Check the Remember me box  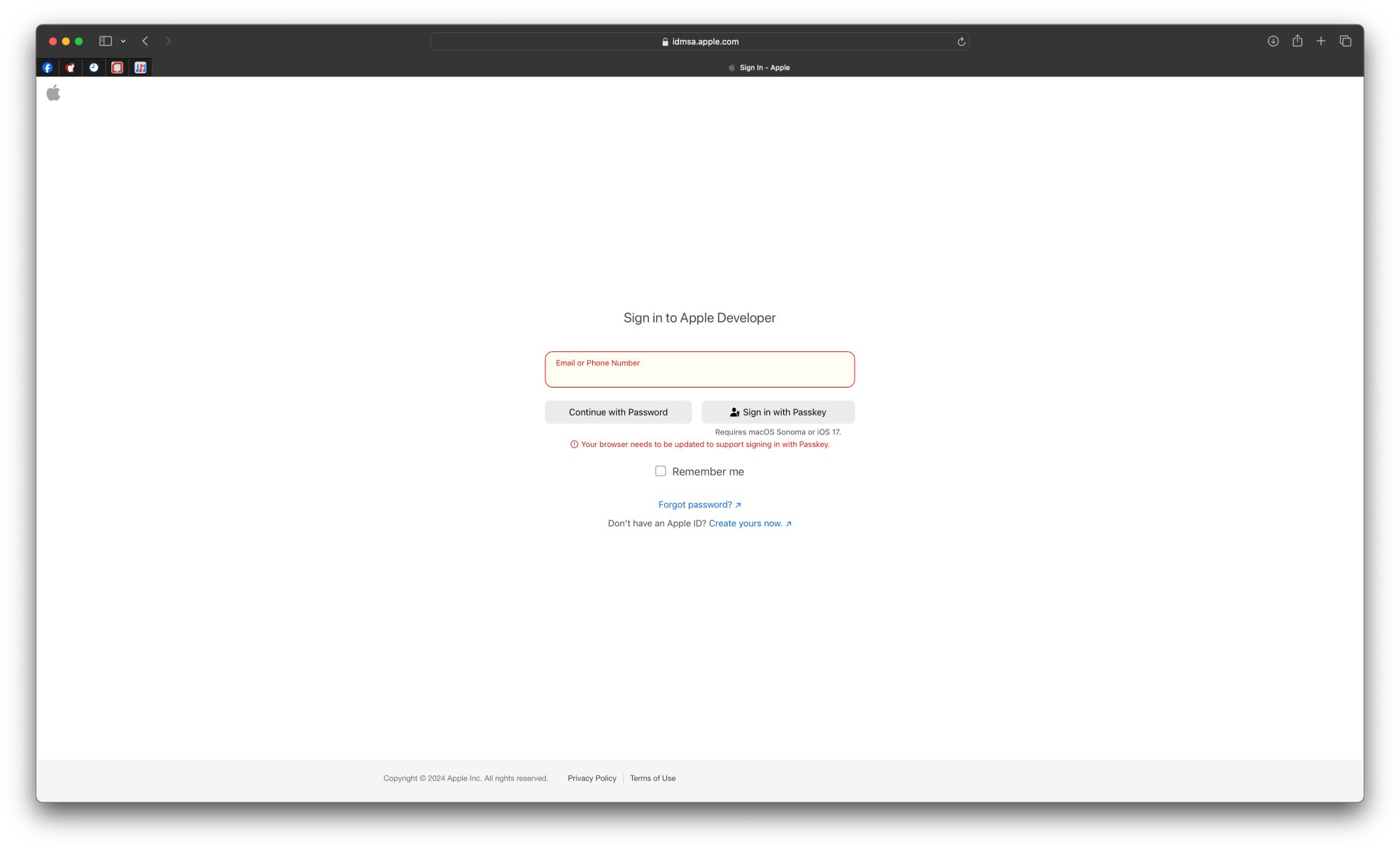(660, 471)
